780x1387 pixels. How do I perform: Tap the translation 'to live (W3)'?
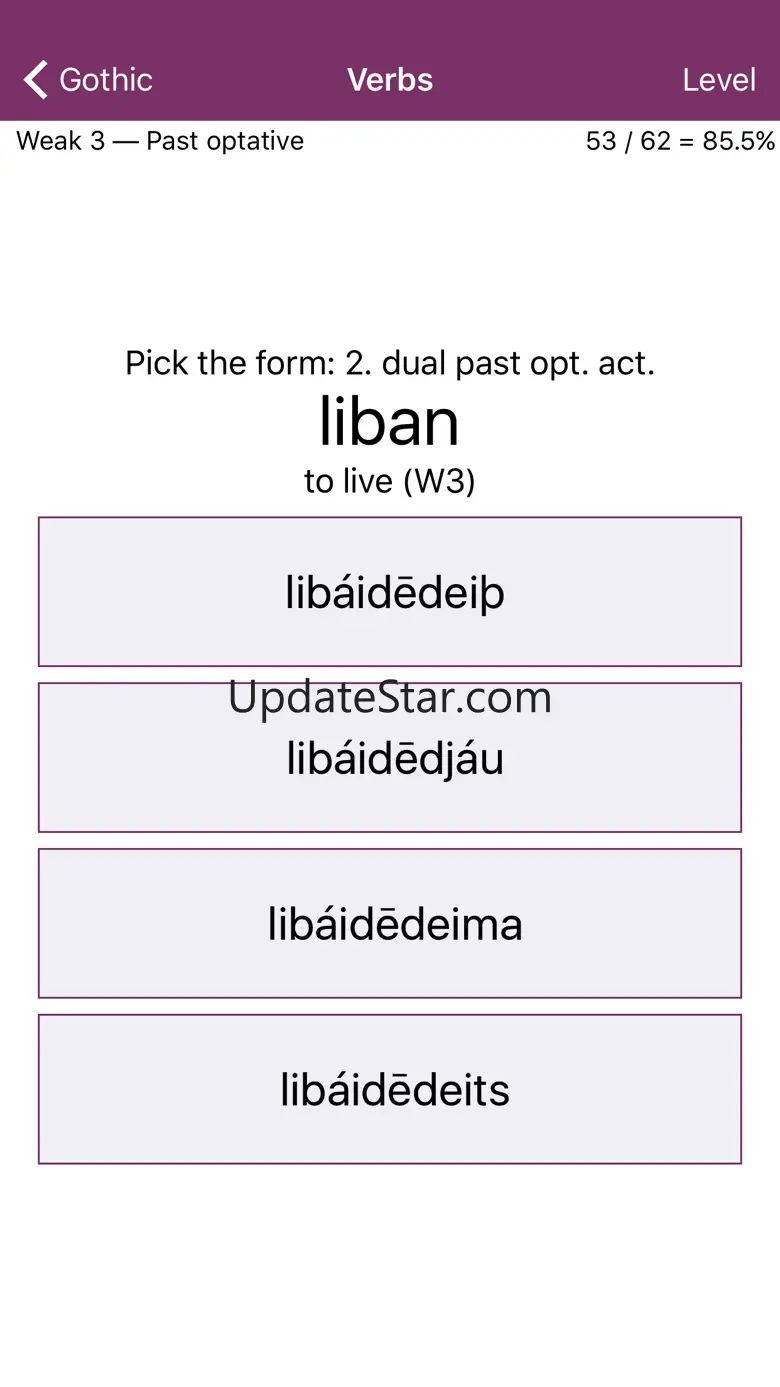(390, 481)
